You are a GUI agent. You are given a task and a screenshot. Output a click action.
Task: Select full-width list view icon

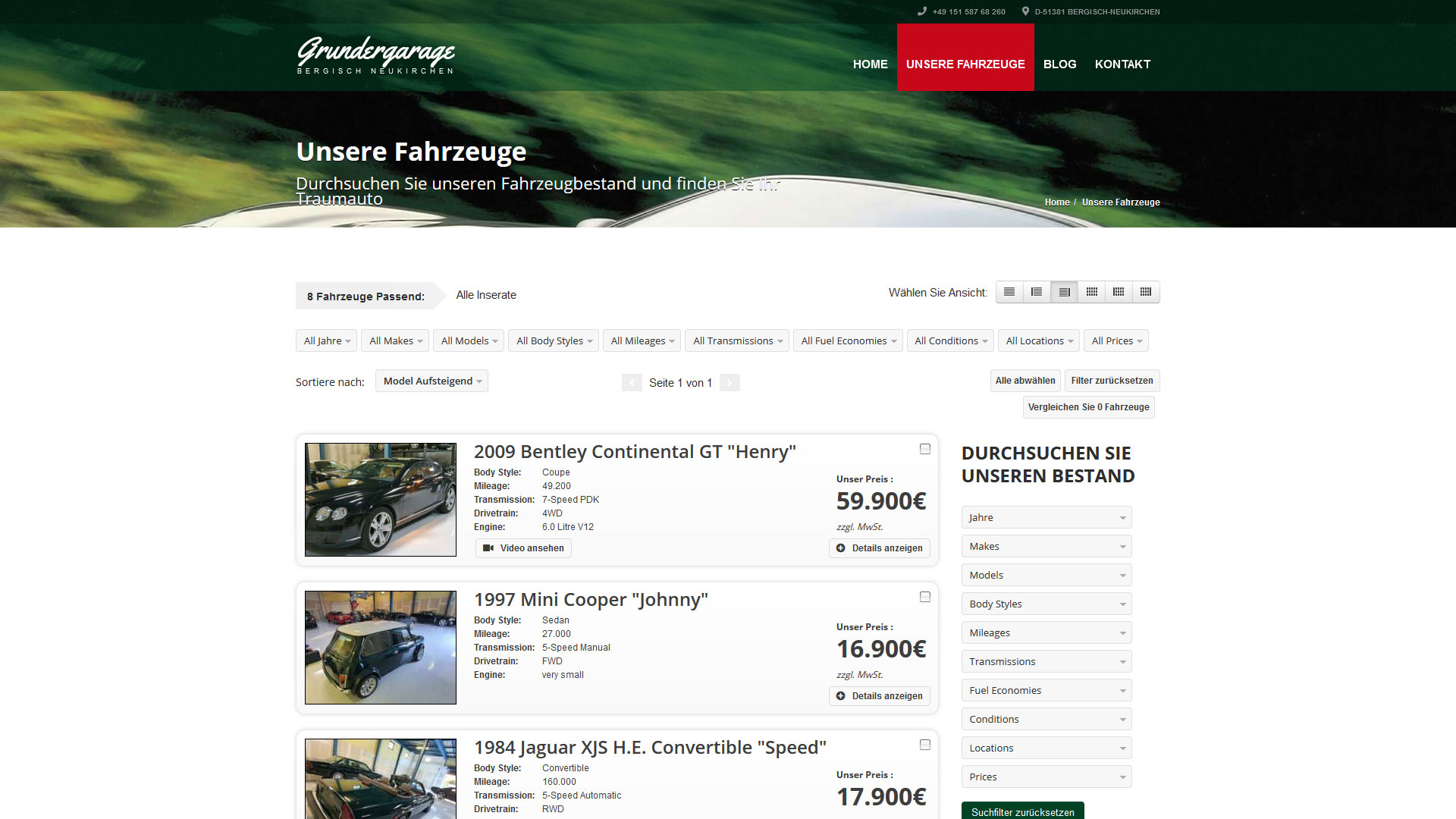pos(1009,292)
